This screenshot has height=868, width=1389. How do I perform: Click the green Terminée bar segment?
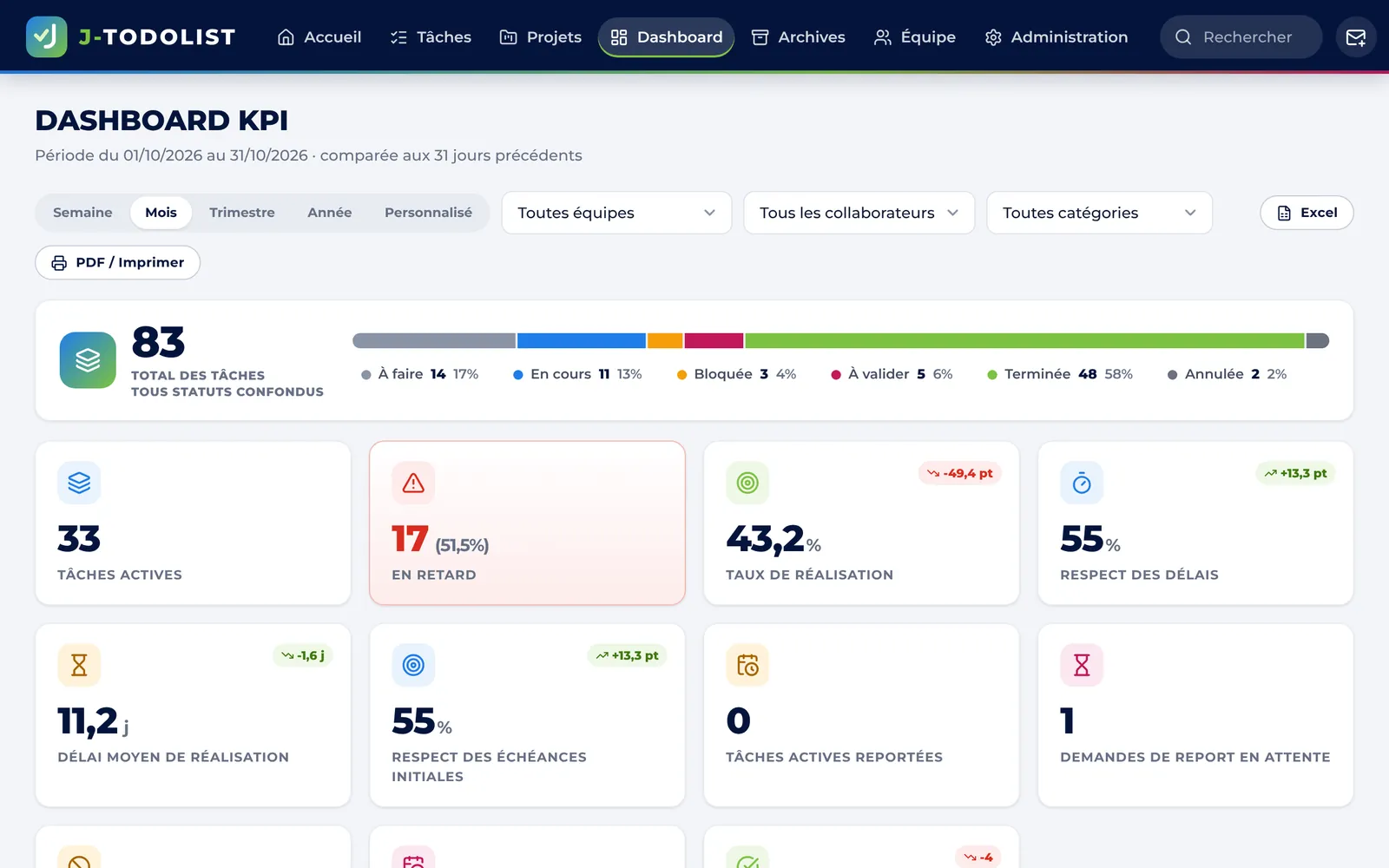tap(1024, 341)
